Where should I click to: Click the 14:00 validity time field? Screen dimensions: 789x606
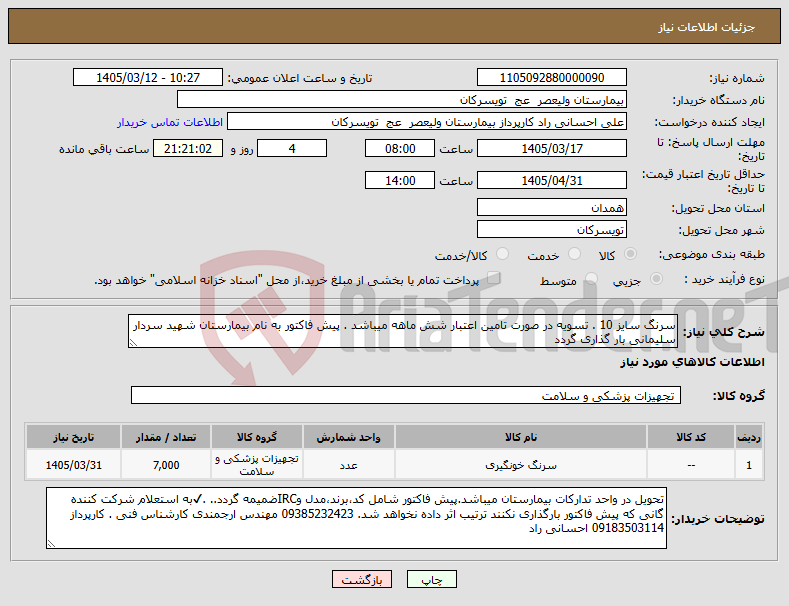click(x=400, y=180)
